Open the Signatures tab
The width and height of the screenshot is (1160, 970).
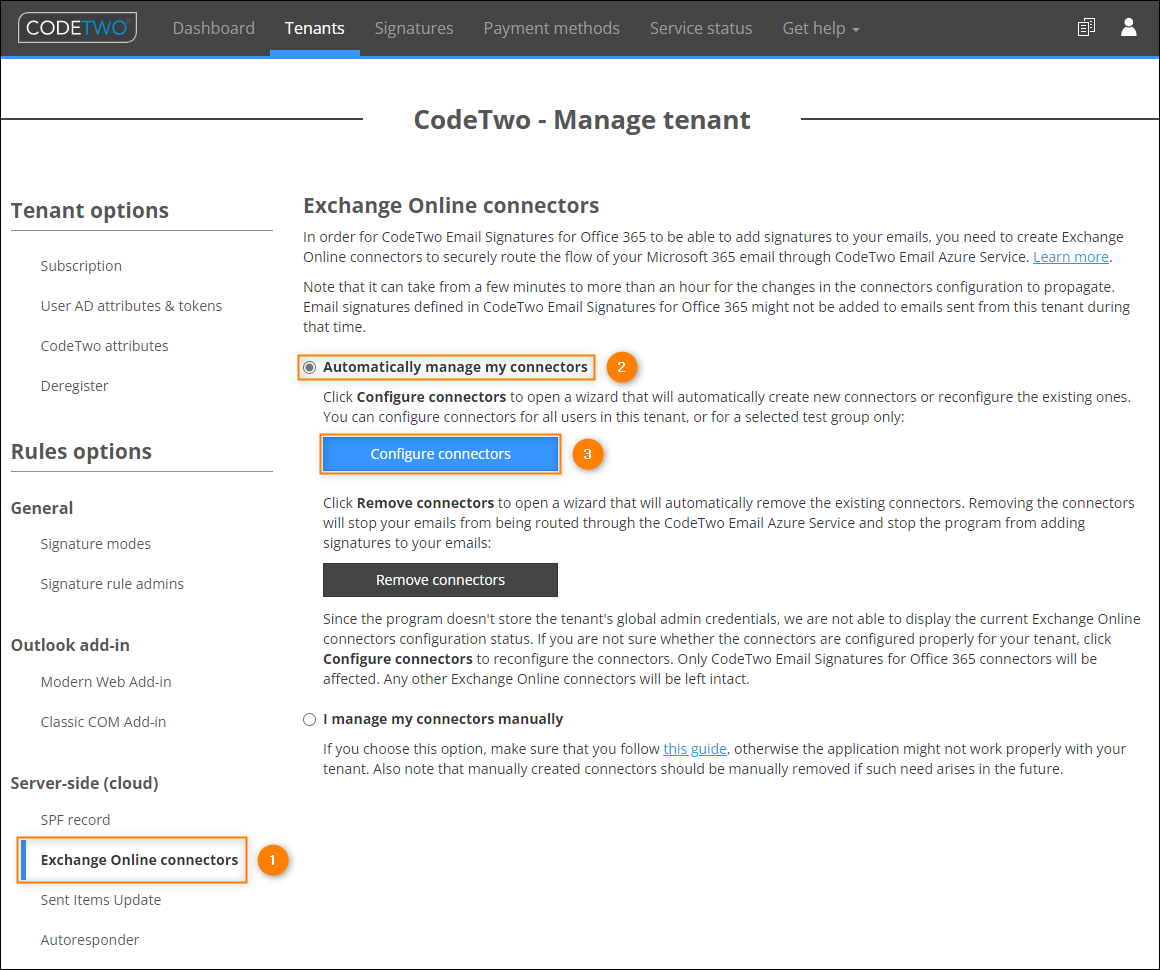pos(413,28)
